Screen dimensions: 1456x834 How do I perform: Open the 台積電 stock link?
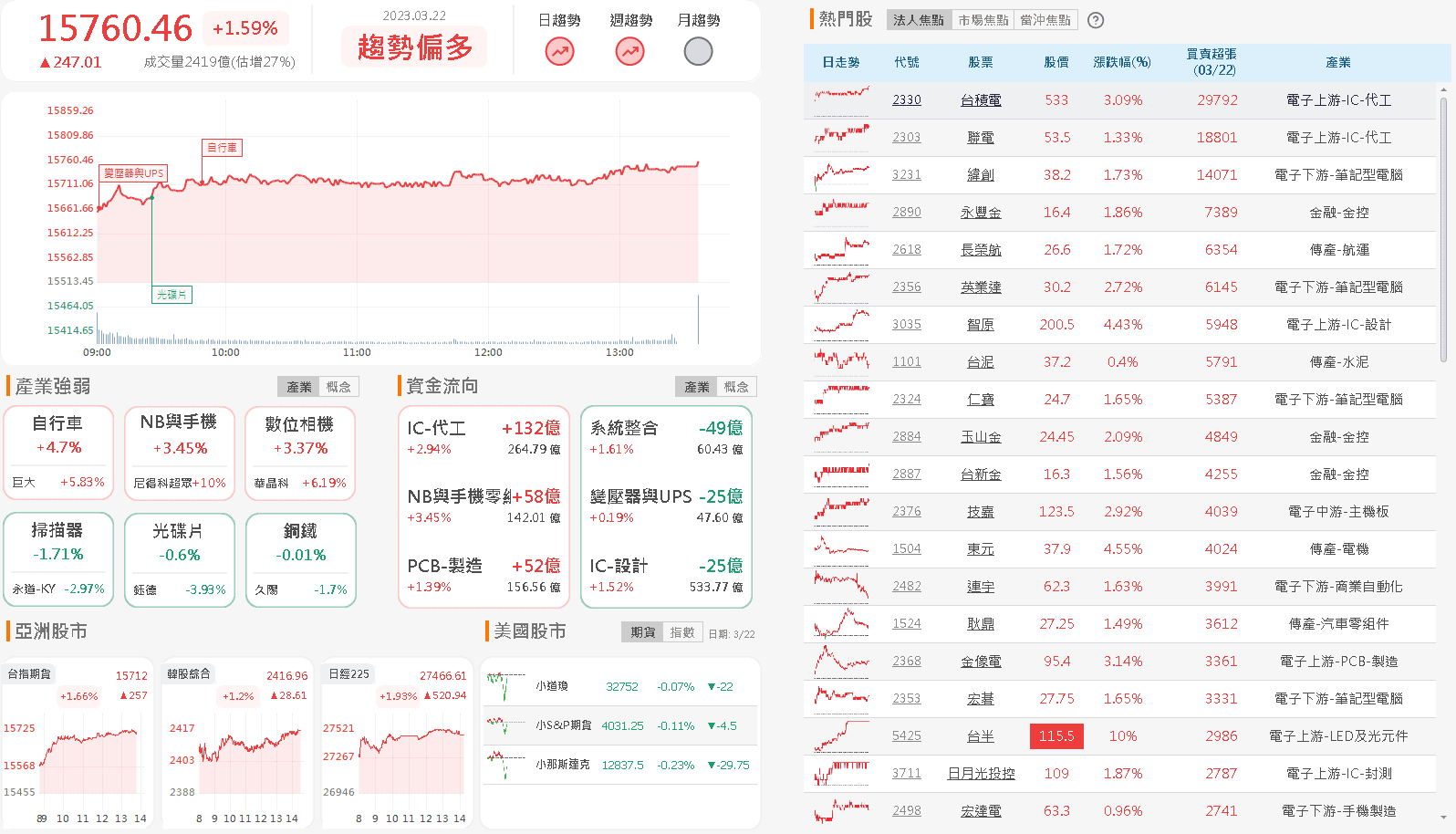981,100
